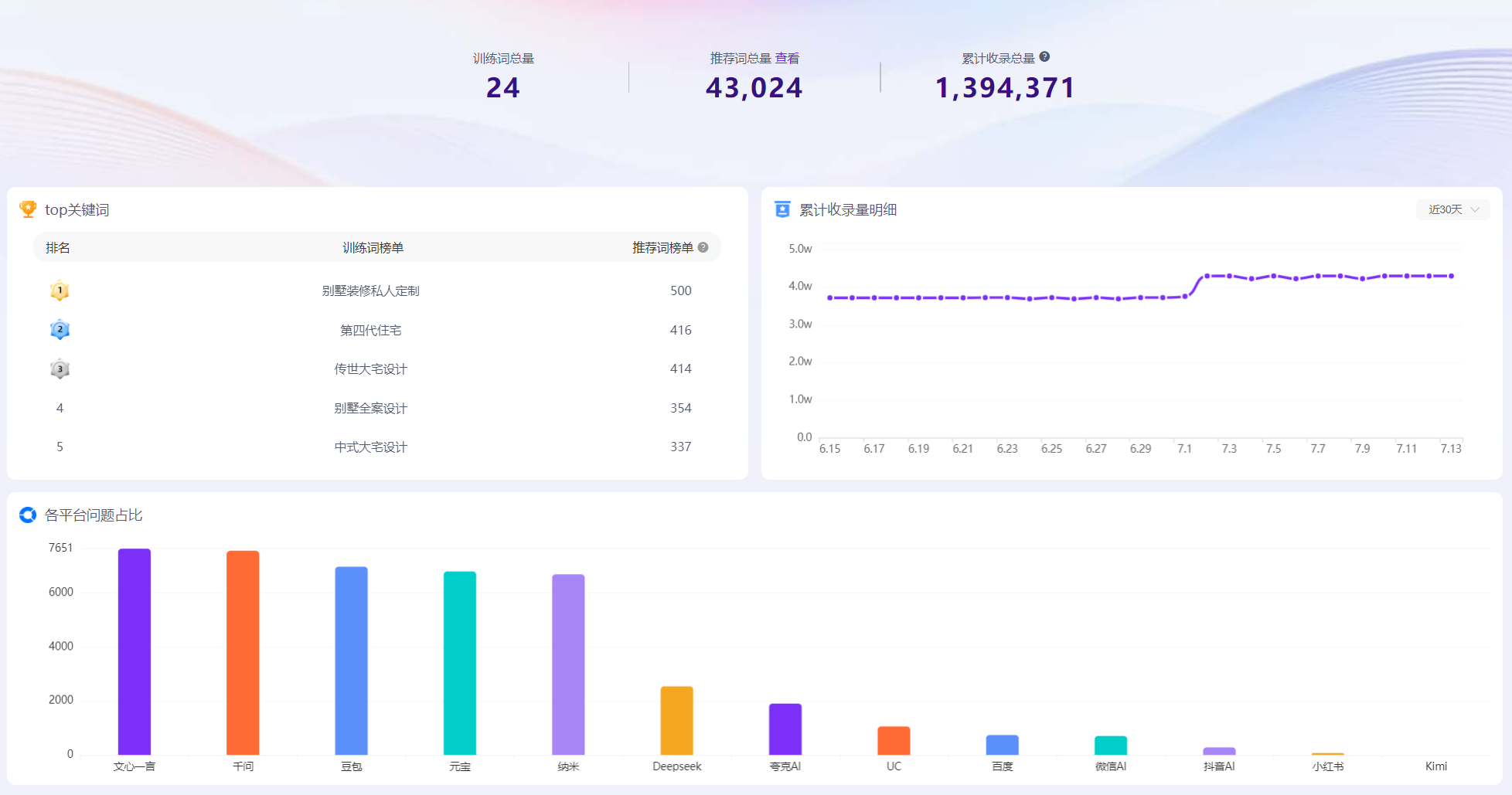Click the help icon next to 推荐词榜单
1512x795 pixels.
[703, 247]
